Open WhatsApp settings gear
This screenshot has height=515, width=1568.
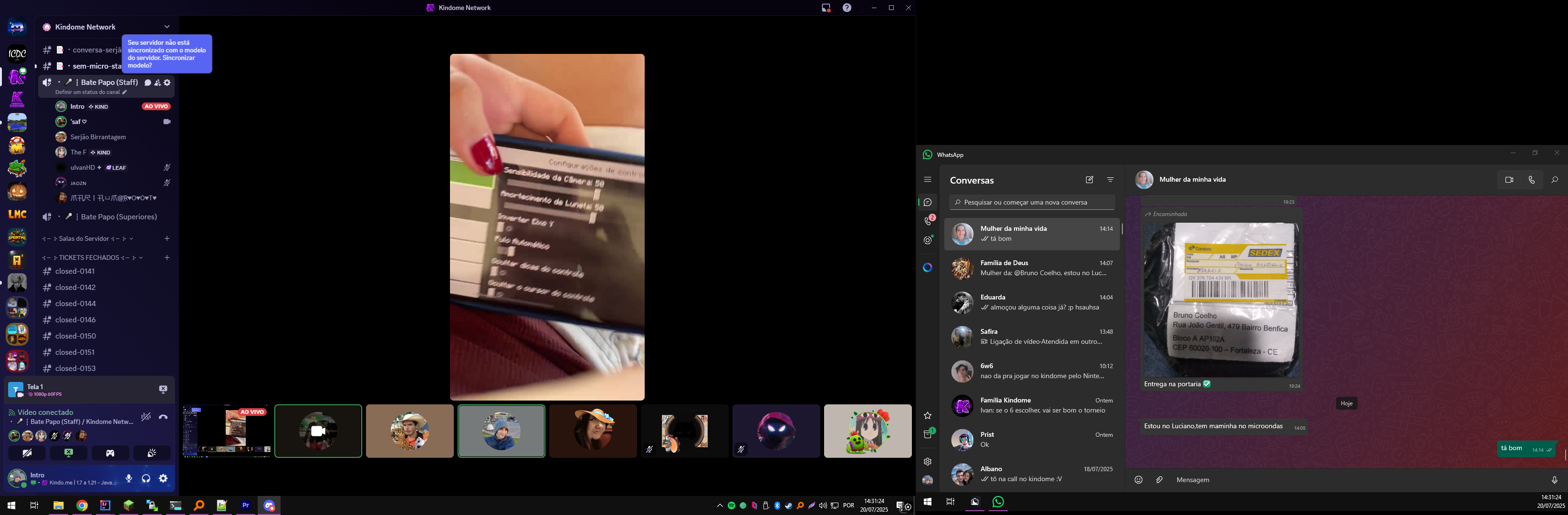[x=928, y=462]
